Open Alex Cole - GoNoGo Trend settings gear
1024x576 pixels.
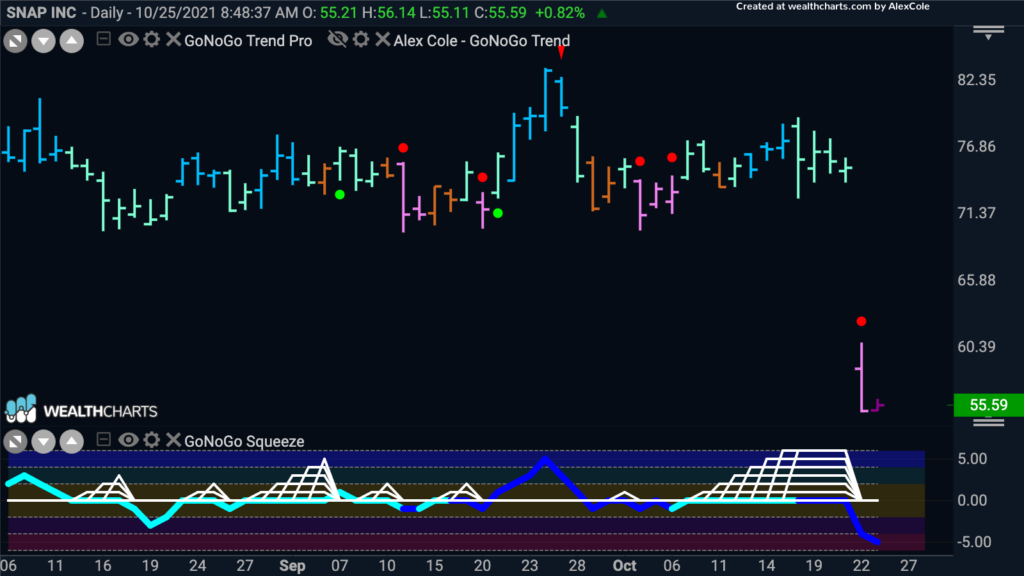coord(361,39)
